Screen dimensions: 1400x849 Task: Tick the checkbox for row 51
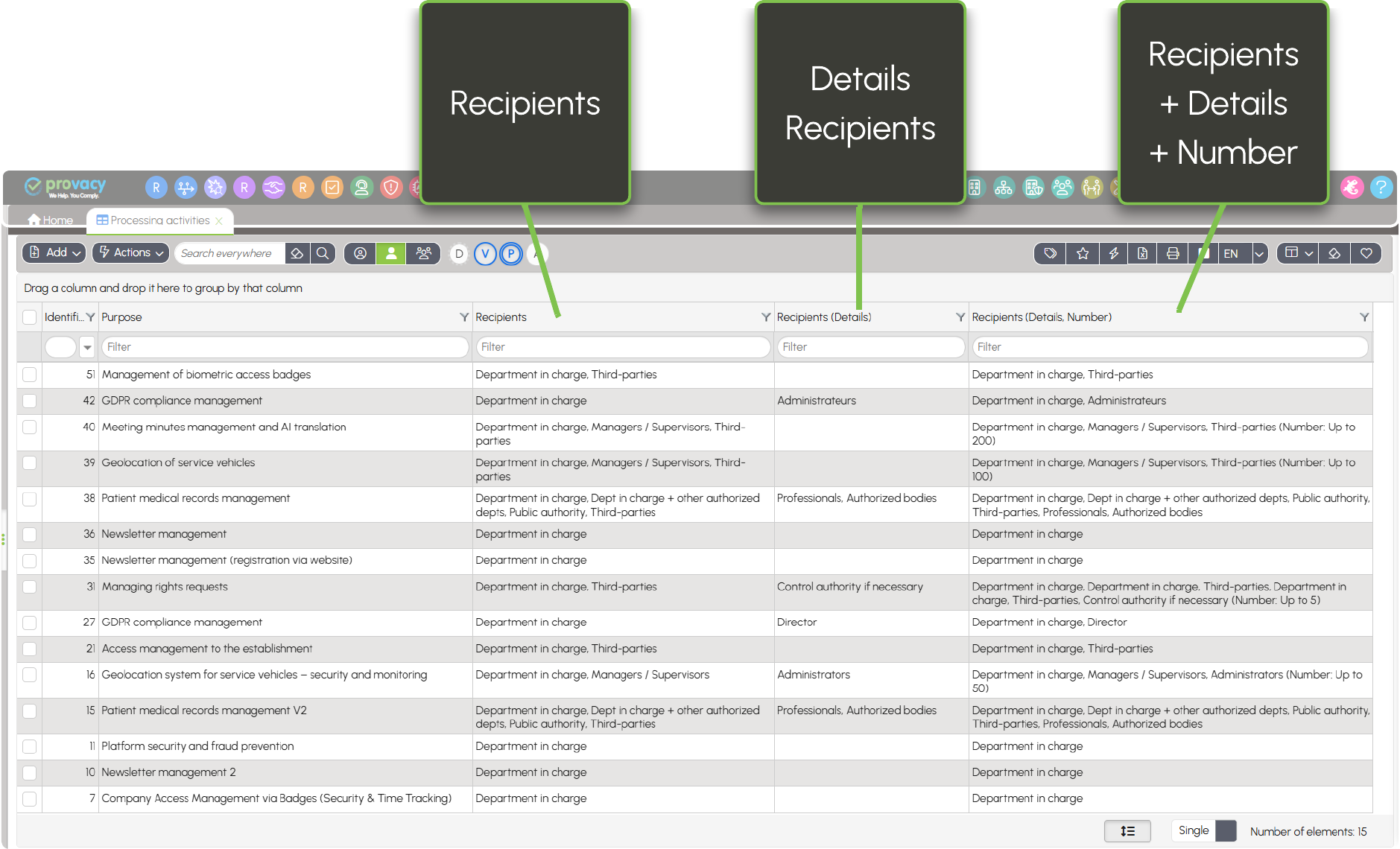click(x=30, y=375)
